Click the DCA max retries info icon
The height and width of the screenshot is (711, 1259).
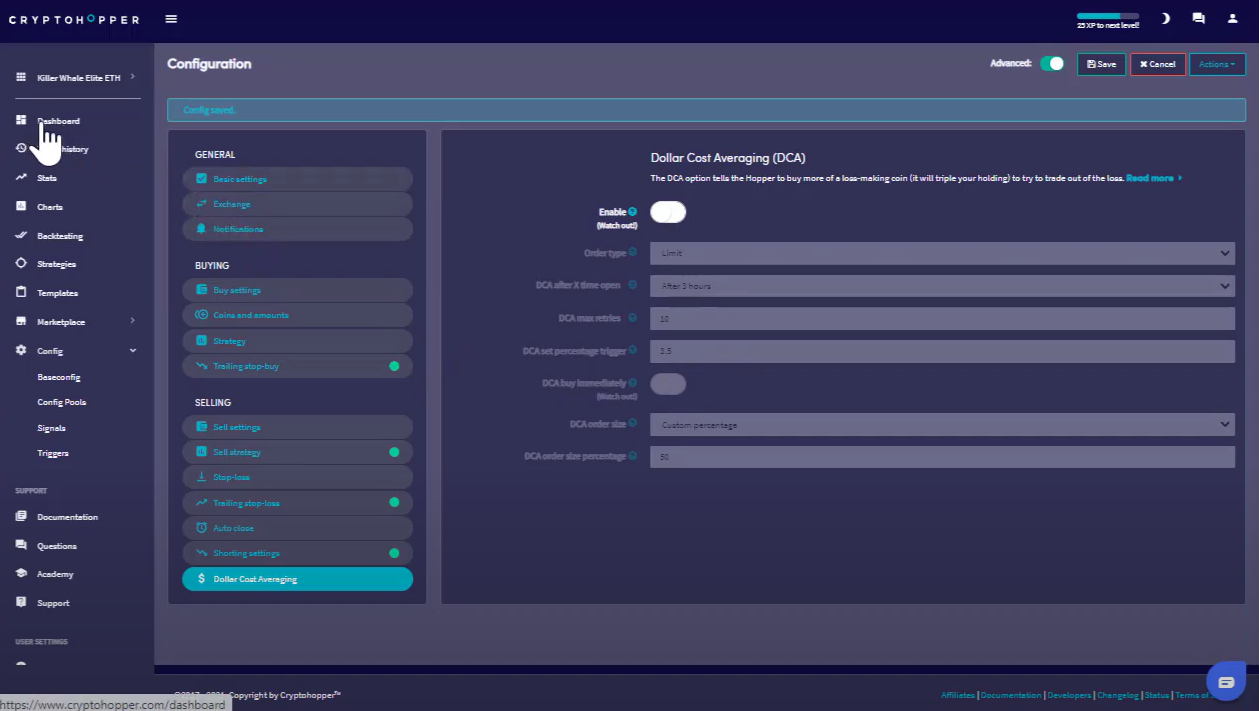click(633, 318)
